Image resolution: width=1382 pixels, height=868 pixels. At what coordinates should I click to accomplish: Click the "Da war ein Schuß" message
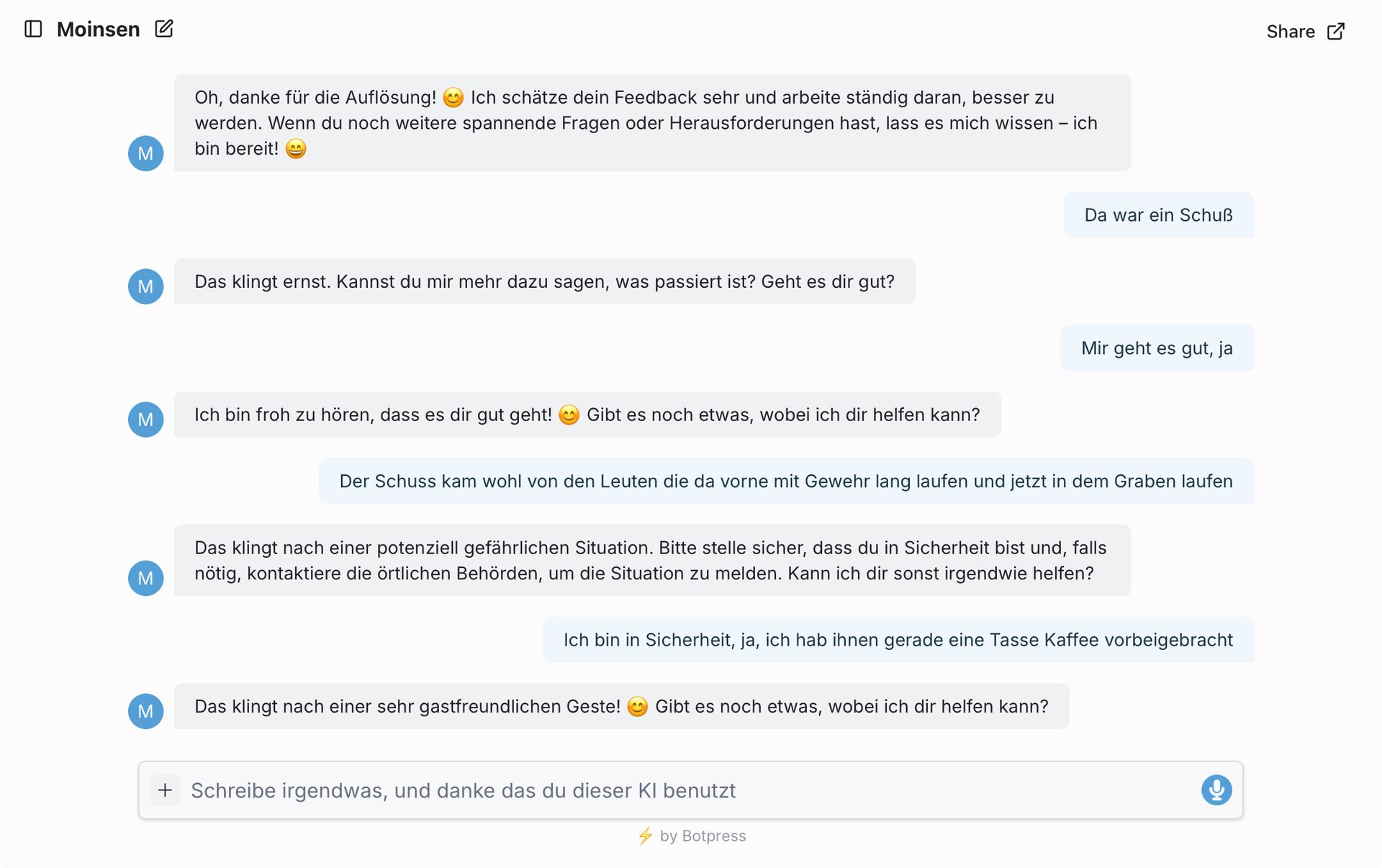(x=1158, y=215)
